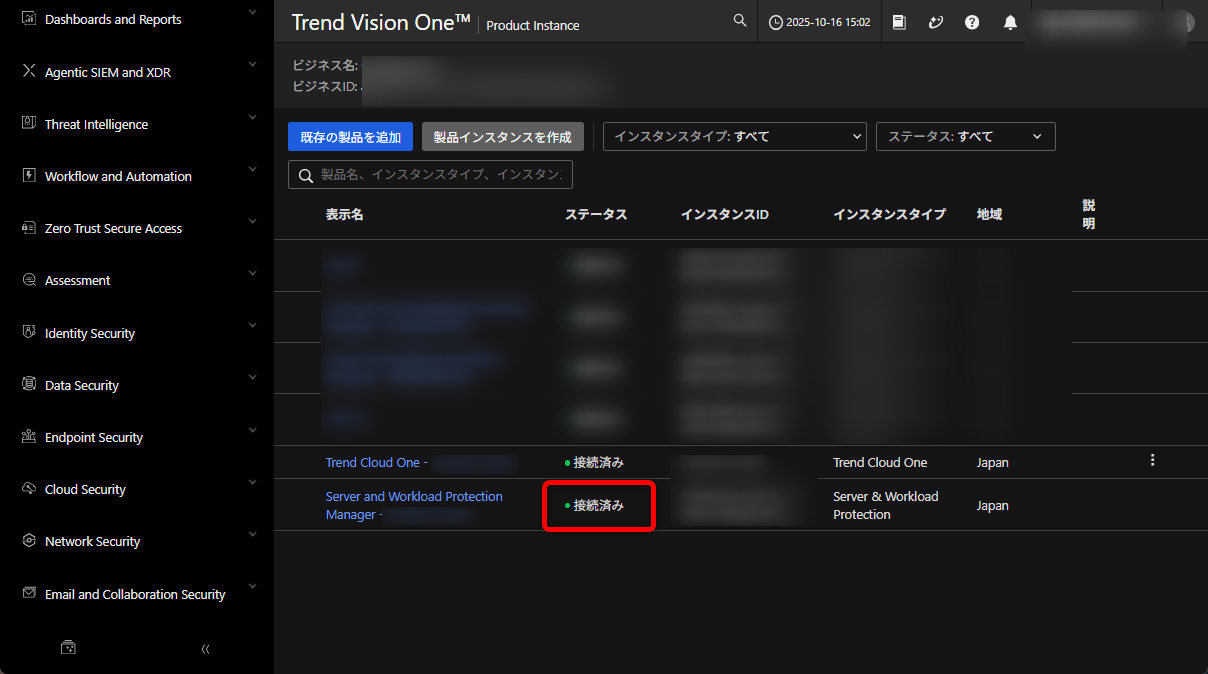The height and width of the screenshot is (674, 1208).
Task: Click the Server & Workload Protection type cell
Action: (x=886, y=505)
